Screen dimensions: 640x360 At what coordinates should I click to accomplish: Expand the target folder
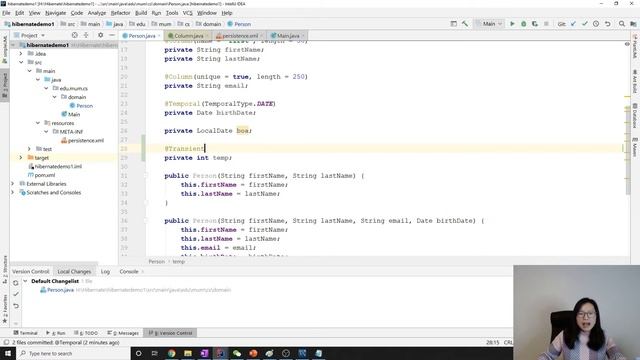coord(21,158)
